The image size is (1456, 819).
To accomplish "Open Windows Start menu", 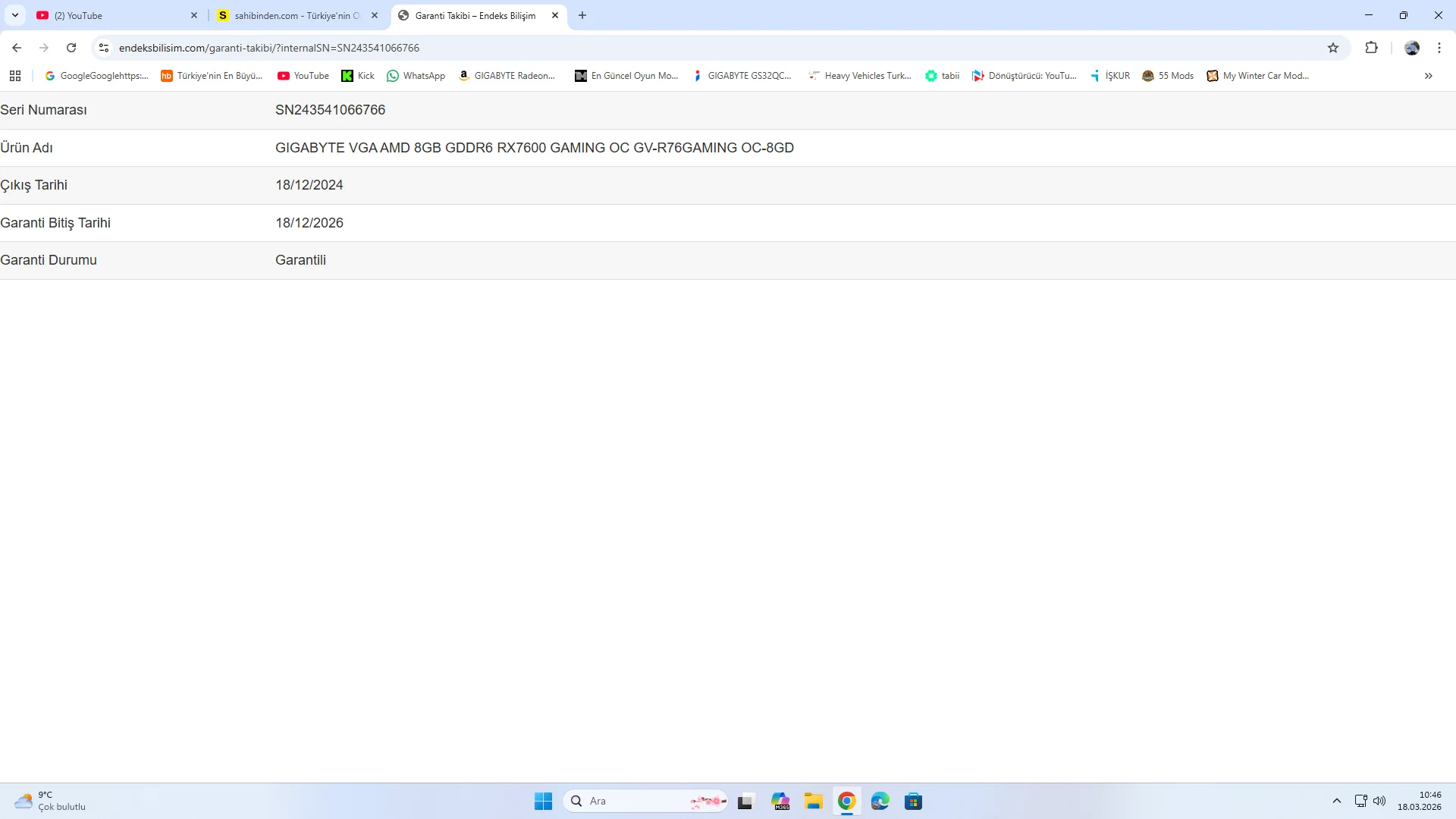I will coord(543,801).
